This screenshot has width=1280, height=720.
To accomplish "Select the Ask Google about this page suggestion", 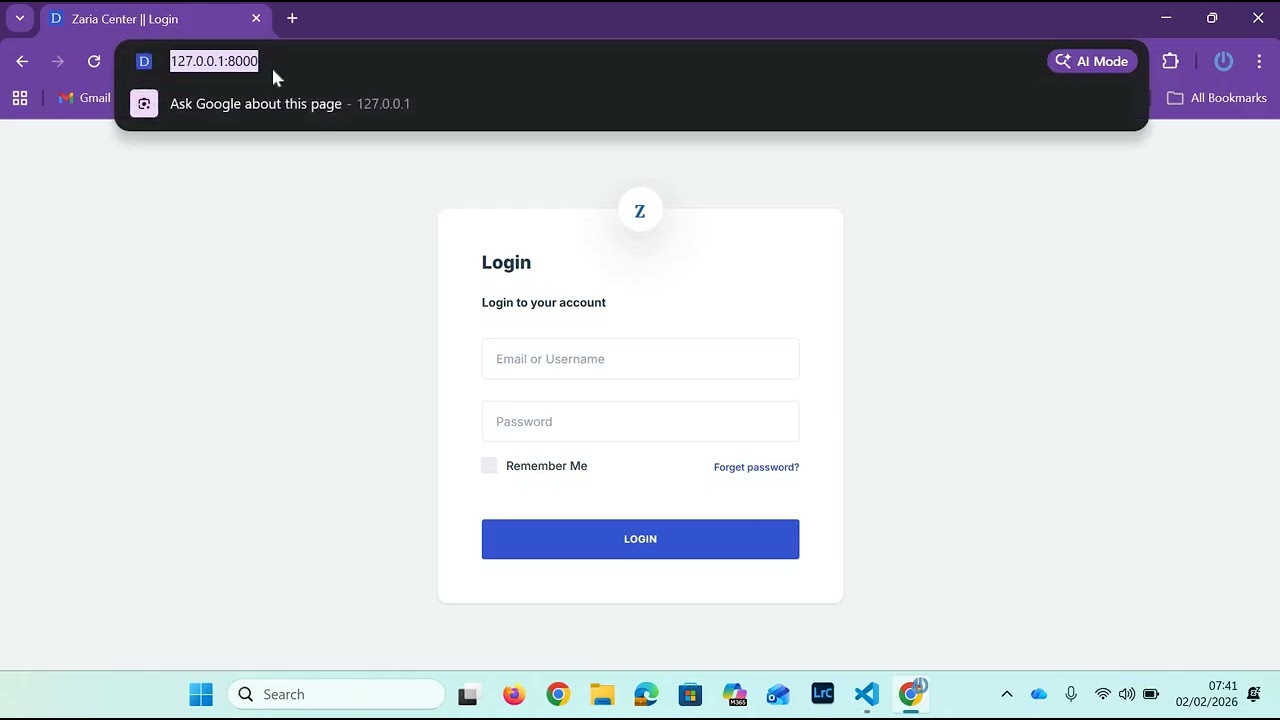I will tap(632, 104).
